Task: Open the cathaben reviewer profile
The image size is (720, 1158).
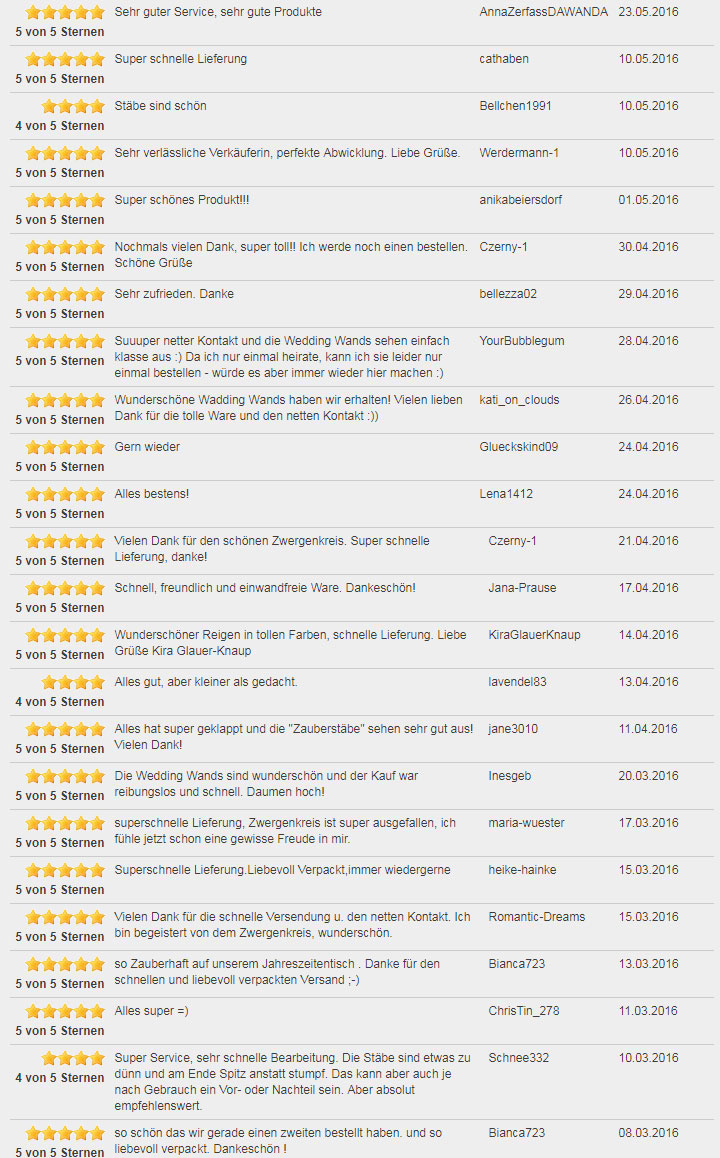Action: 504,59
